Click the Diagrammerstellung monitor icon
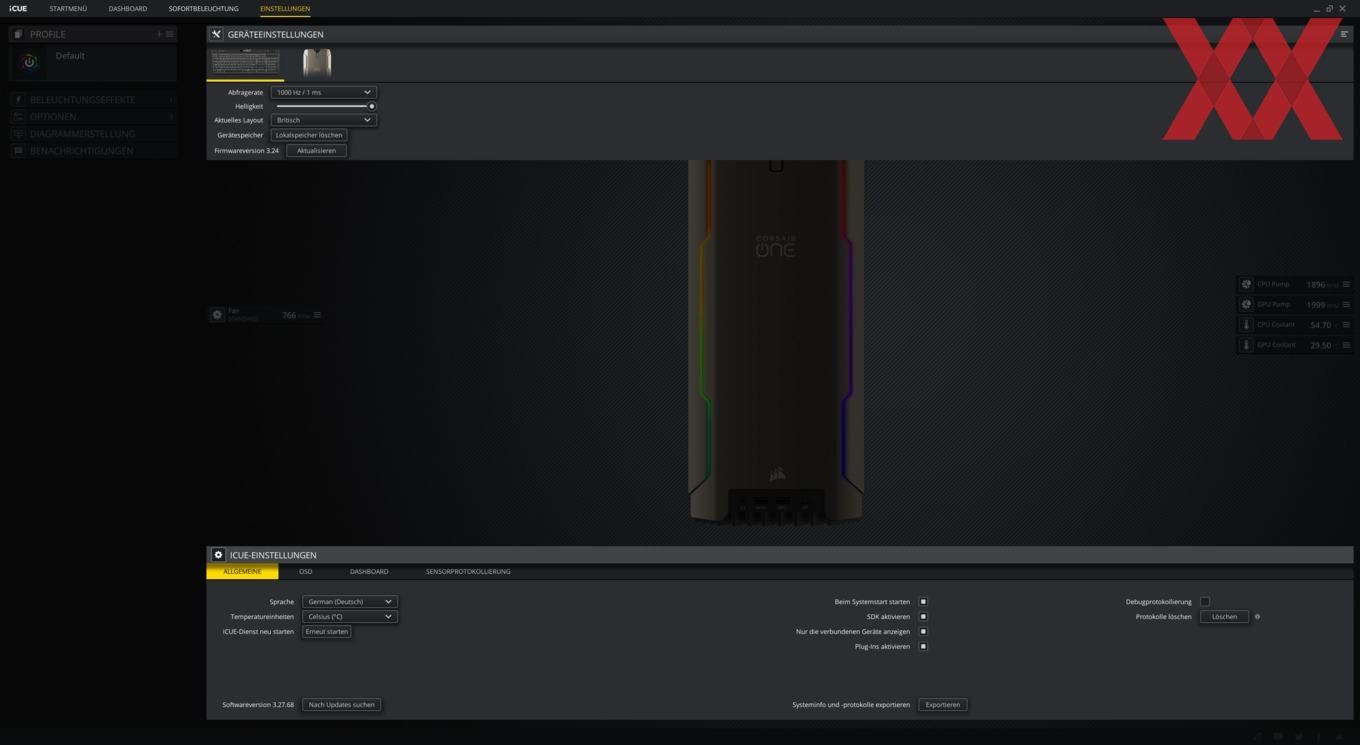 pyautogui.click(x=18, y=134)
